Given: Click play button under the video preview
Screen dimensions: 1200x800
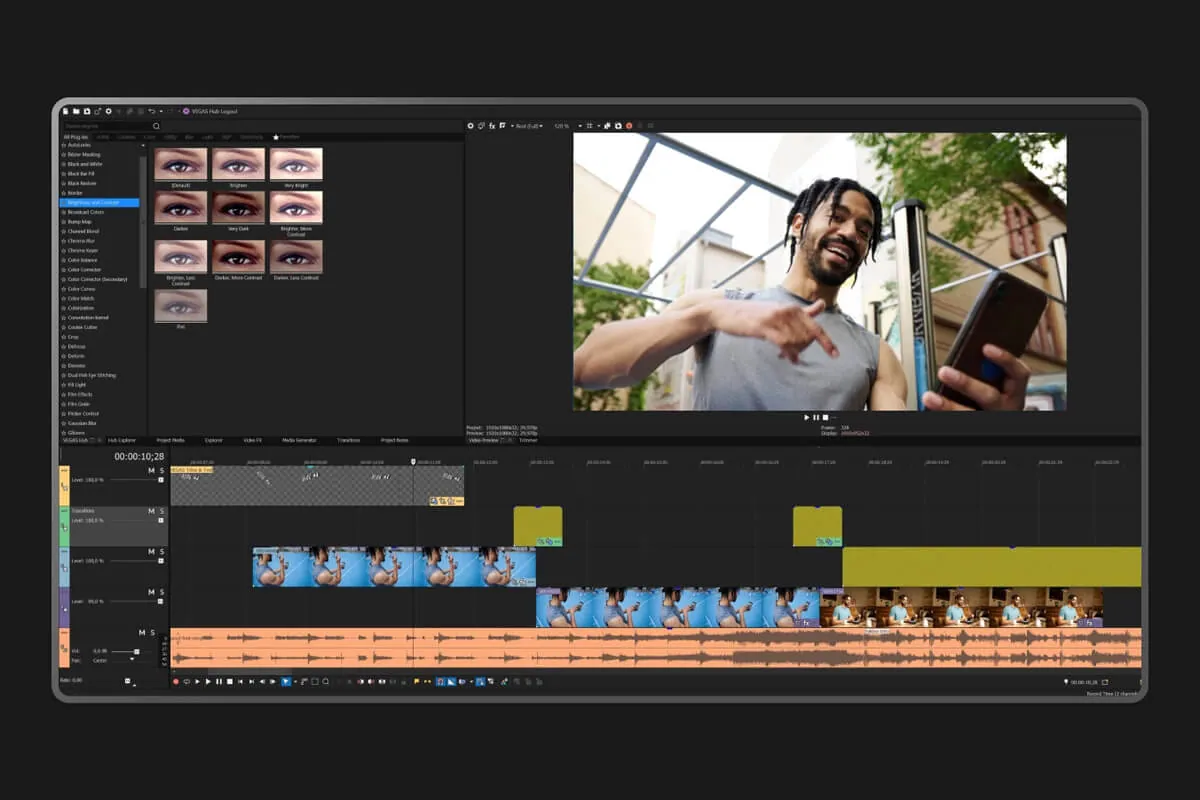Looking at the screenshot, I should [x=807, y=417].
